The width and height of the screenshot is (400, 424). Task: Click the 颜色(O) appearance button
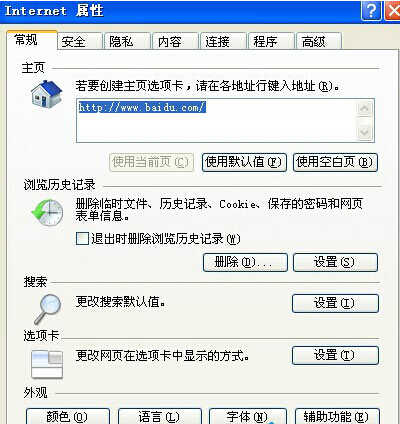(68, 416)
